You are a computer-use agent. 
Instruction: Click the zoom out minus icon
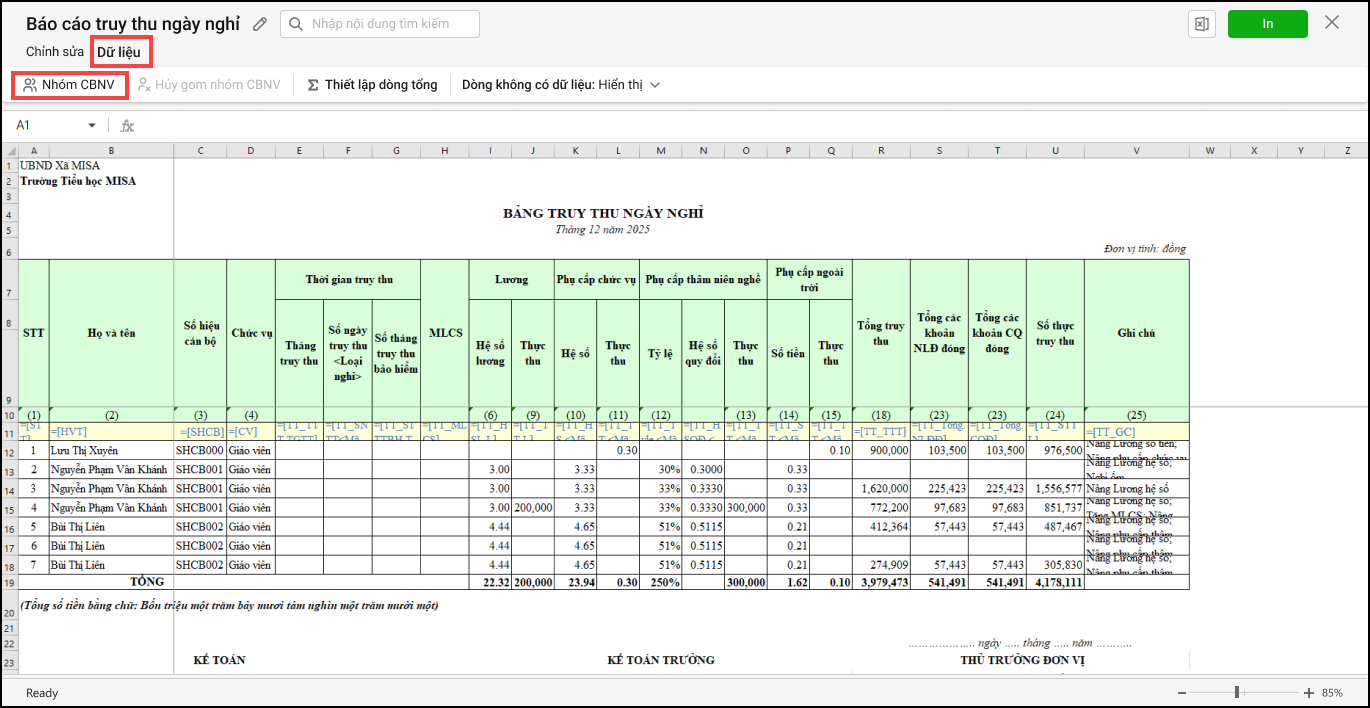(x=1182, y=693)
